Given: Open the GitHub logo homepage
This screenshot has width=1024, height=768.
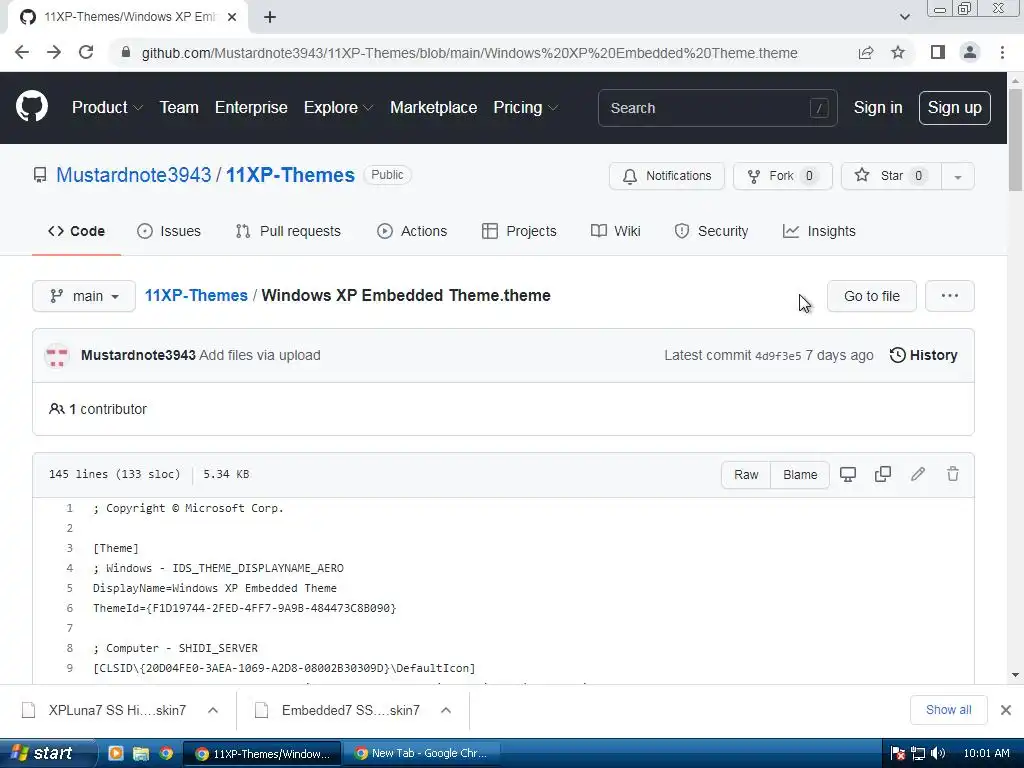Looking at the screenshot, I should [x=31, y=107].
